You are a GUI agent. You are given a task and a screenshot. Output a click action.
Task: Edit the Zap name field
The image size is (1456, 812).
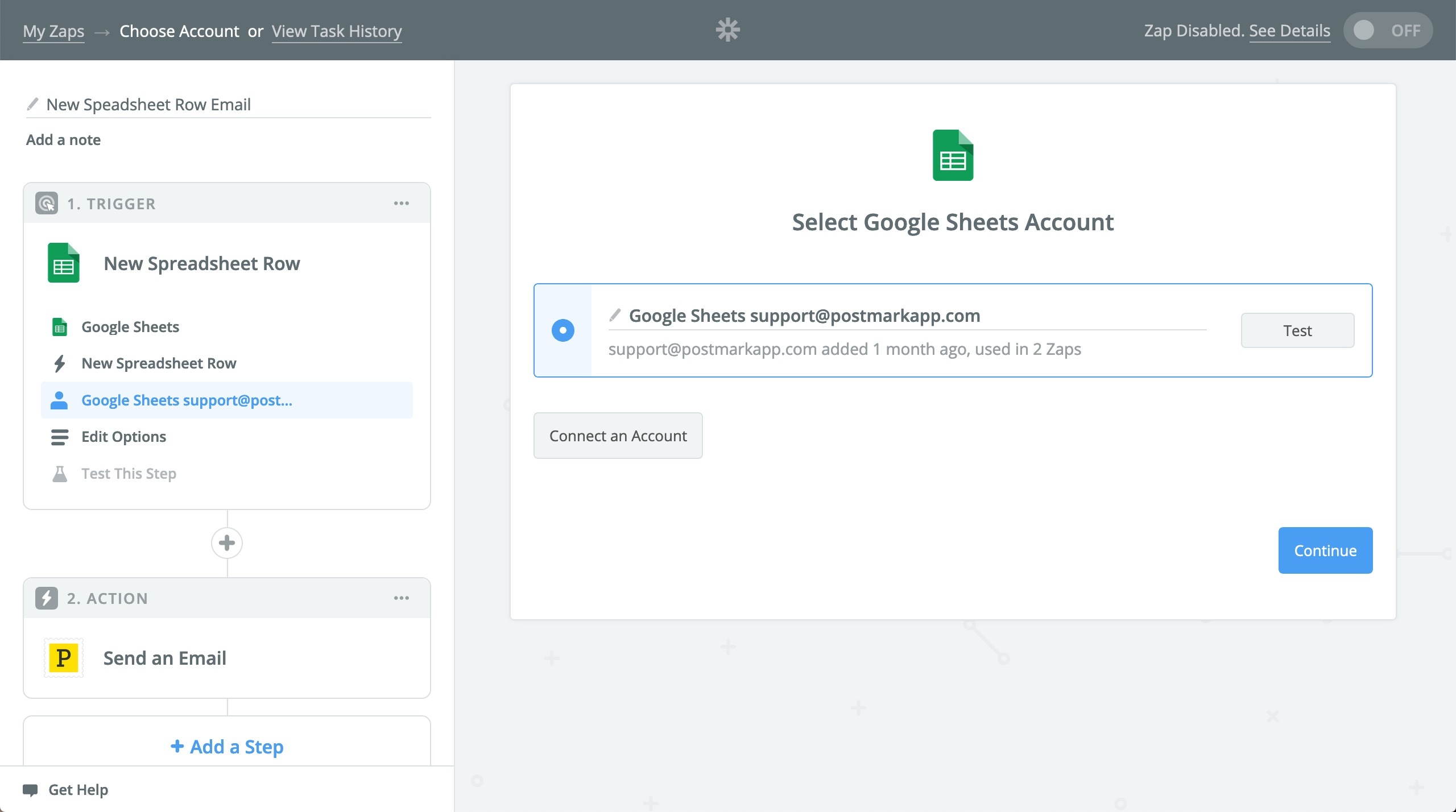229,105
